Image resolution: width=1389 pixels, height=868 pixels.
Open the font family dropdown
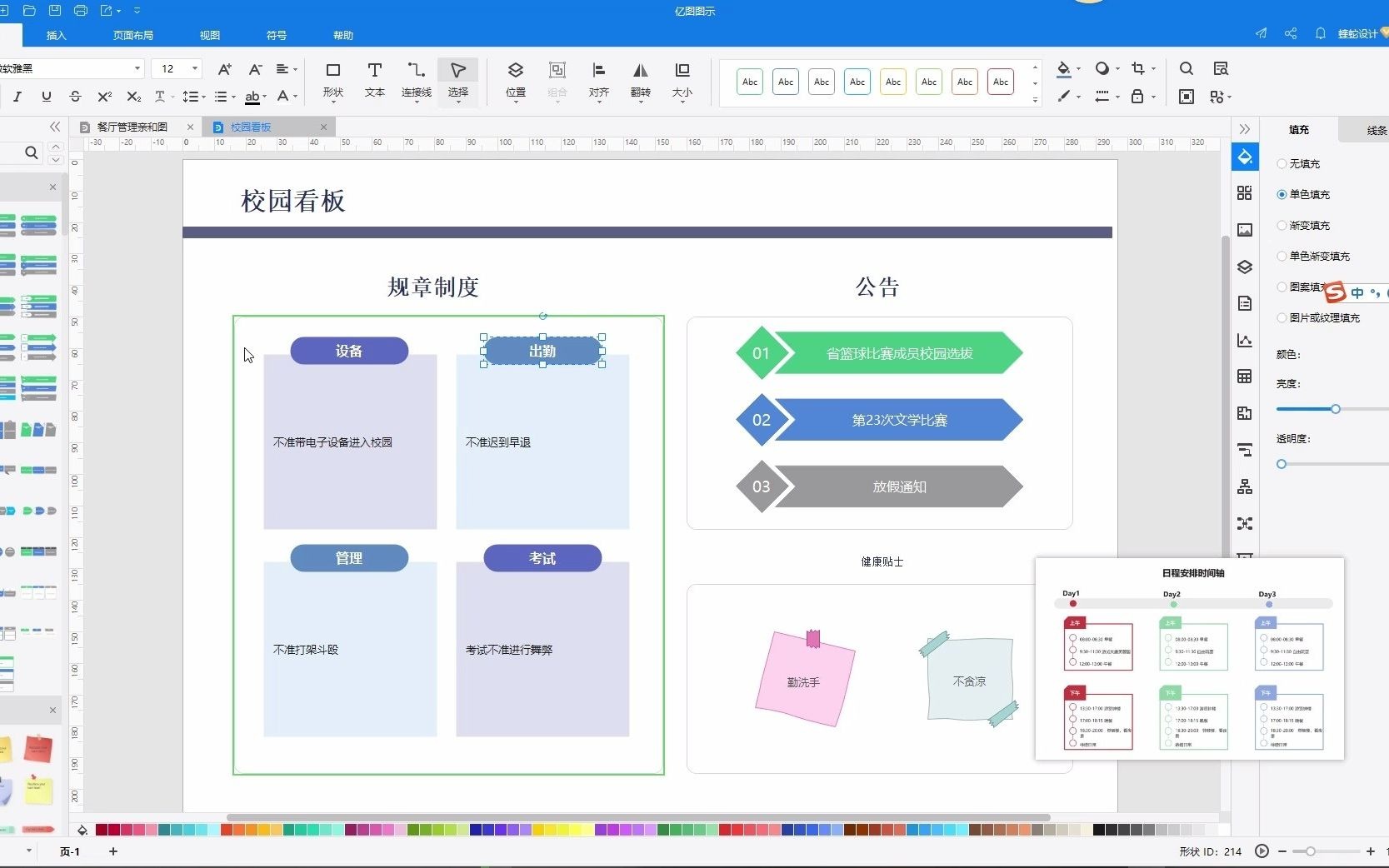point(137,68)
